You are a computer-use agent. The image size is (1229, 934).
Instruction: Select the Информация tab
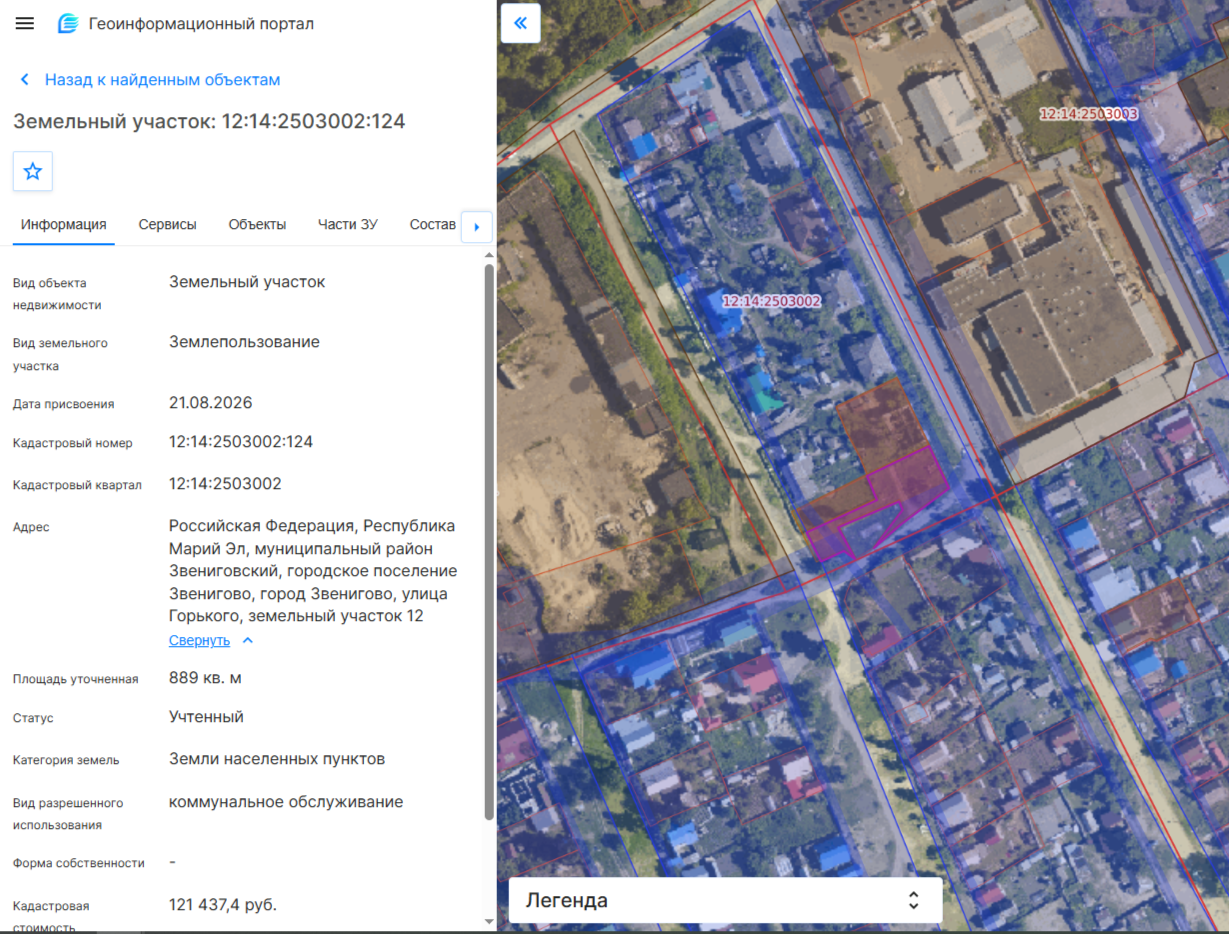pos(64,224)
